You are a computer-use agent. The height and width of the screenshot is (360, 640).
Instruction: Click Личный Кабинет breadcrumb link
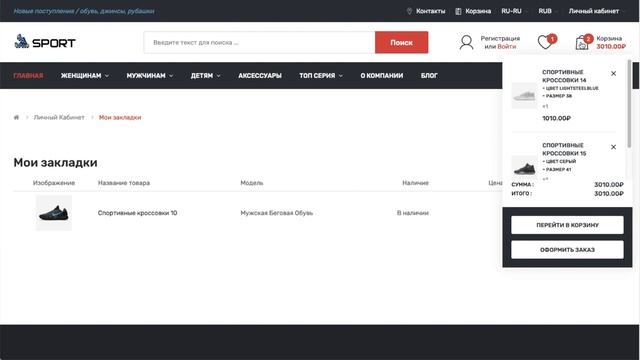tap(59, 118)
